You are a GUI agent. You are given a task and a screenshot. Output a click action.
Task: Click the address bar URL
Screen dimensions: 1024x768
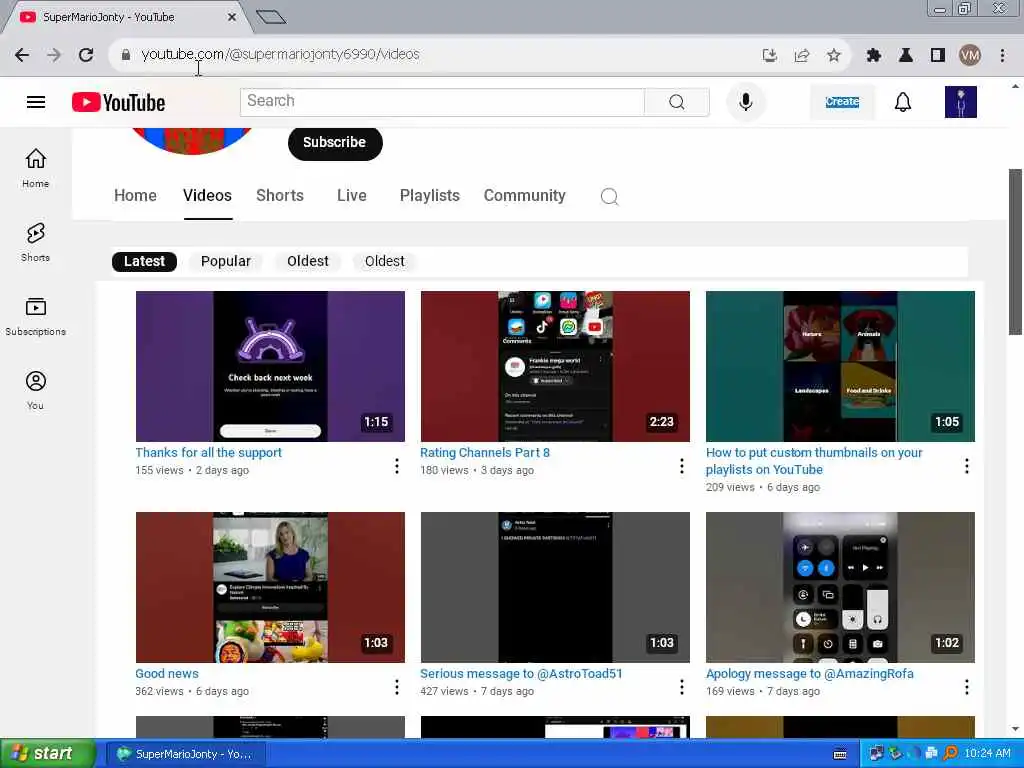280,55
